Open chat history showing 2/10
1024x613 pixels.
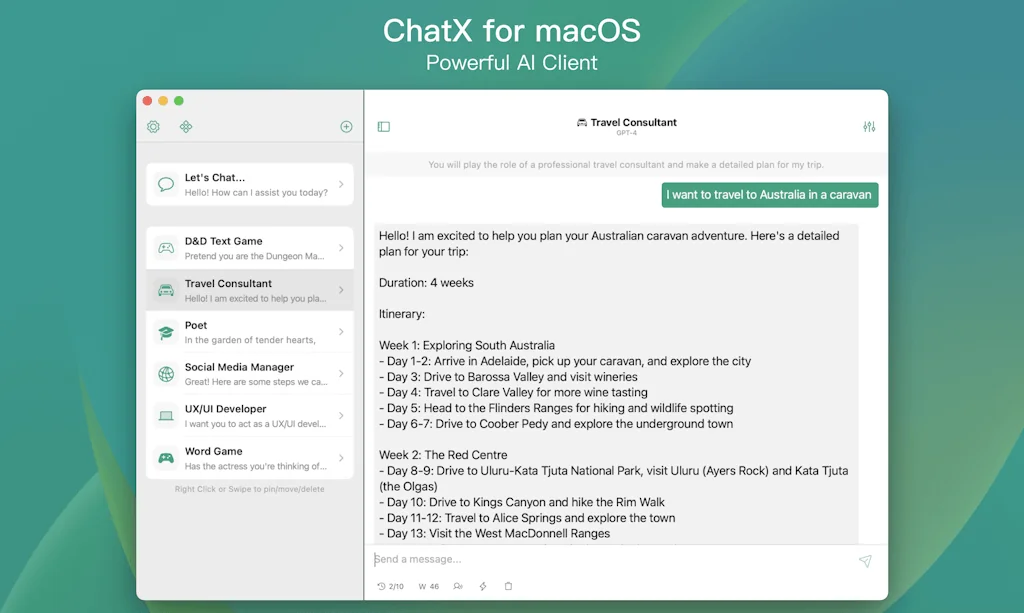(x=389, y=587)
